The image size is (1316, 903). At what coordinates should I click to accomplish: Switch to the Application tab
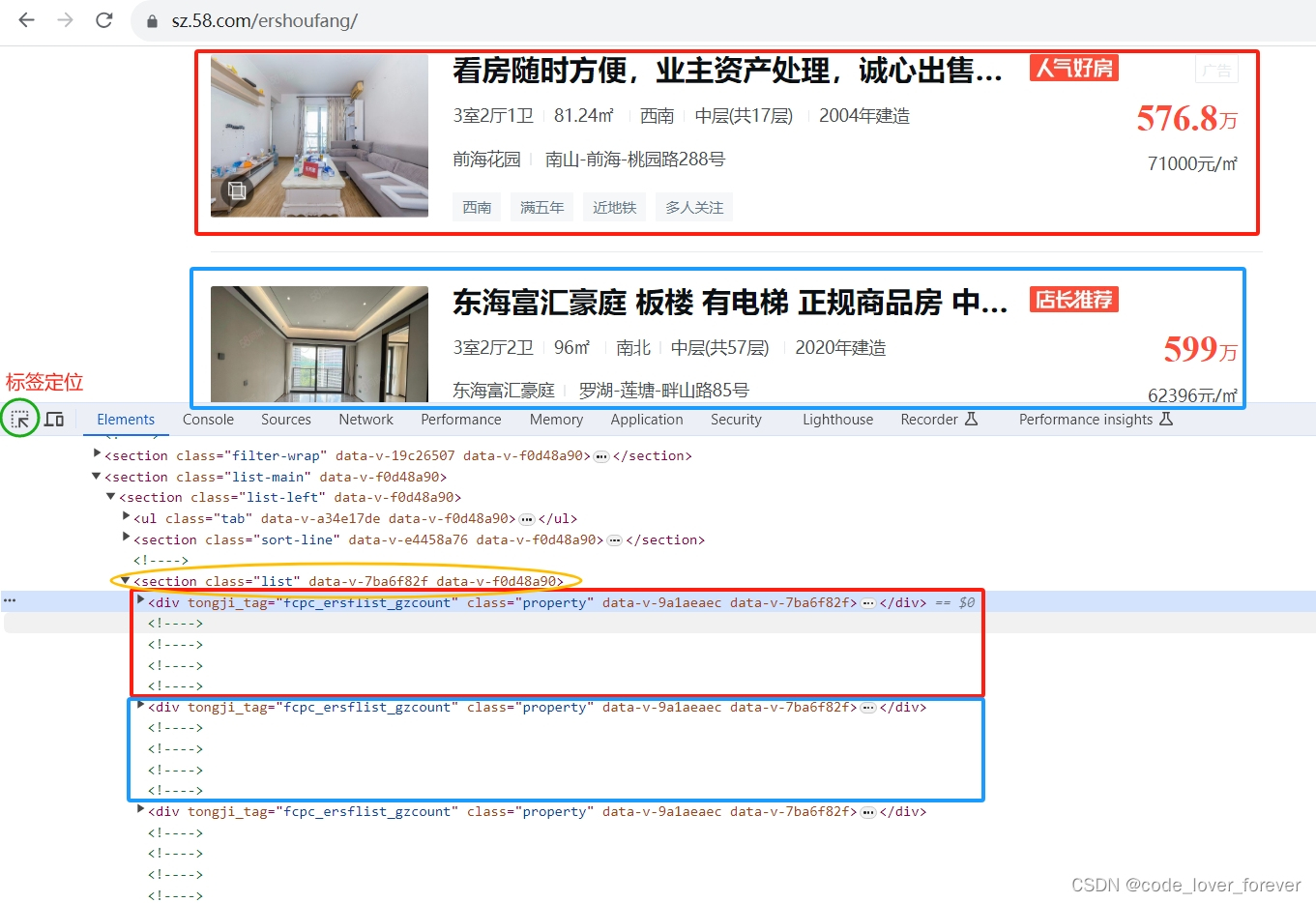pos(647,420)
